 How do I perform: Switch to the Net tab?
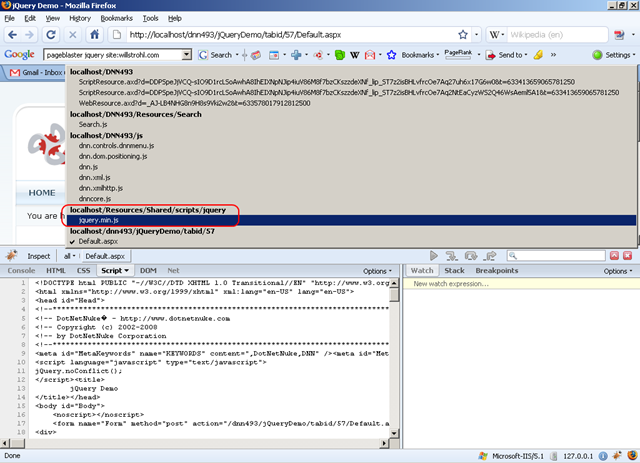point(173,271)
